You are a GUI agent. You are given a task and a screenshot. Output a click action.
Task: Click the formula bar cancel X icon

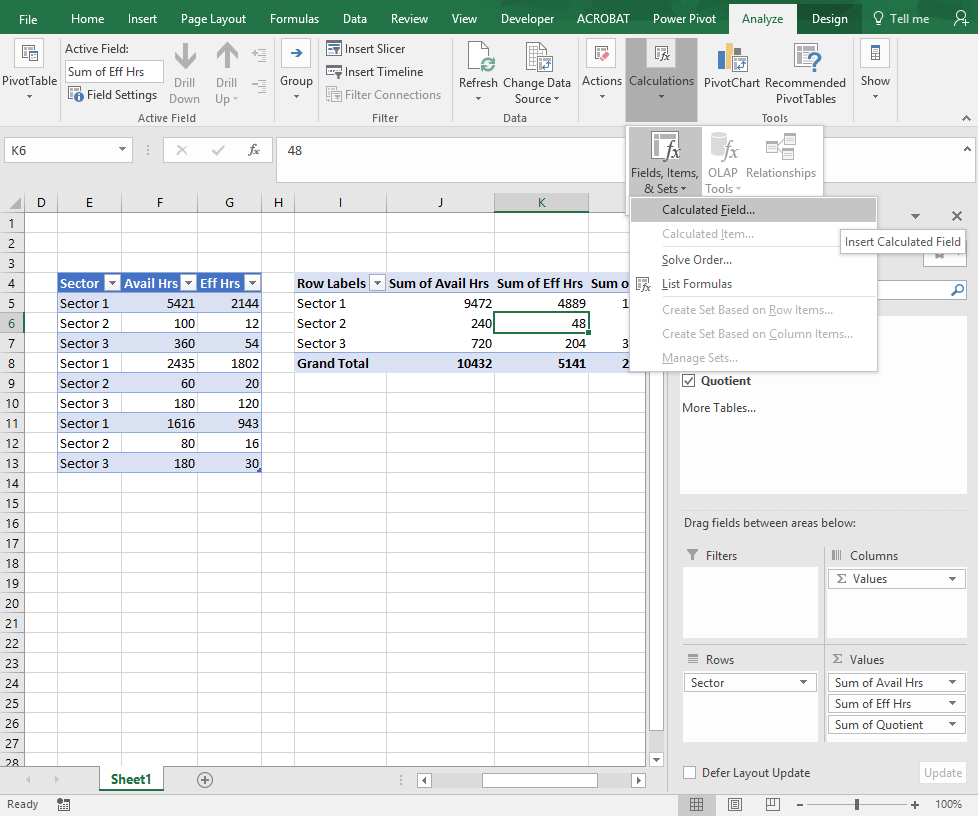182,150
